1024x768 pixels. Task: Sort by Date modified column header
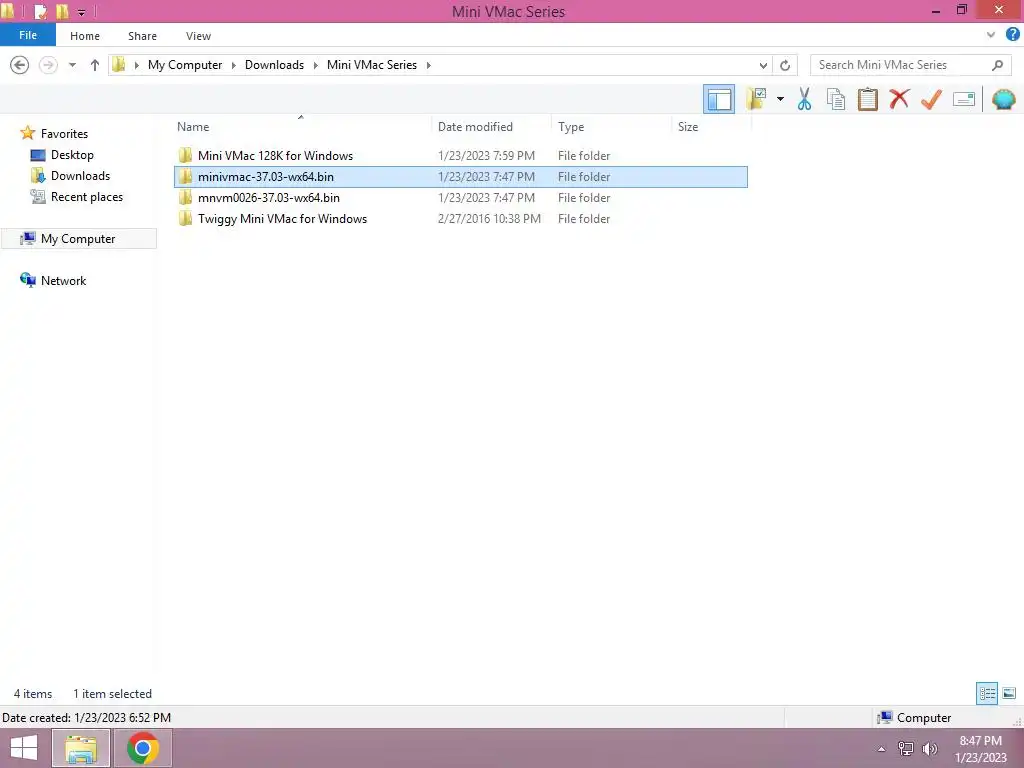[492, 127]
